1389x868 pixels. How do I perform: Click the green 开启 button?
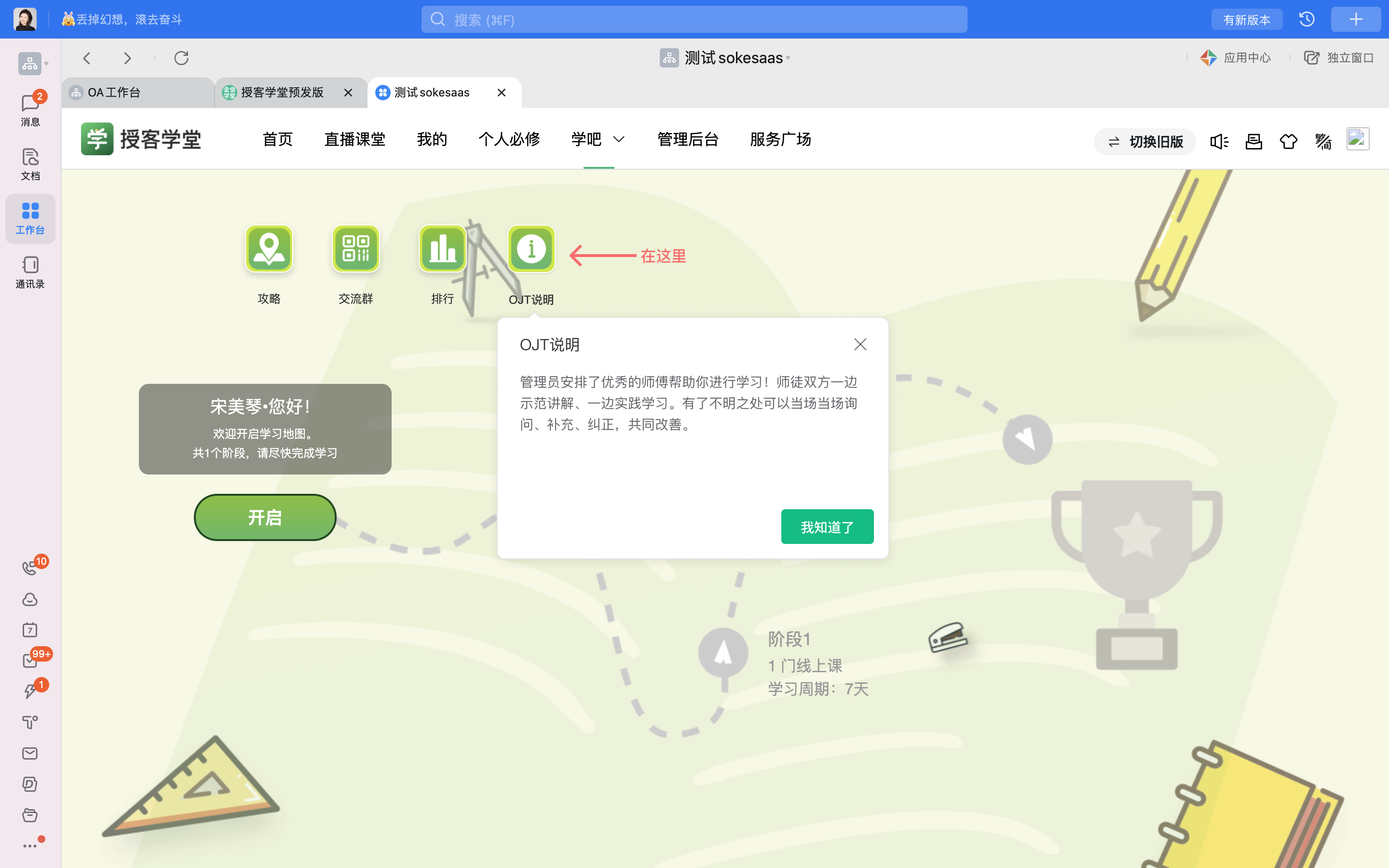point(265,517)
